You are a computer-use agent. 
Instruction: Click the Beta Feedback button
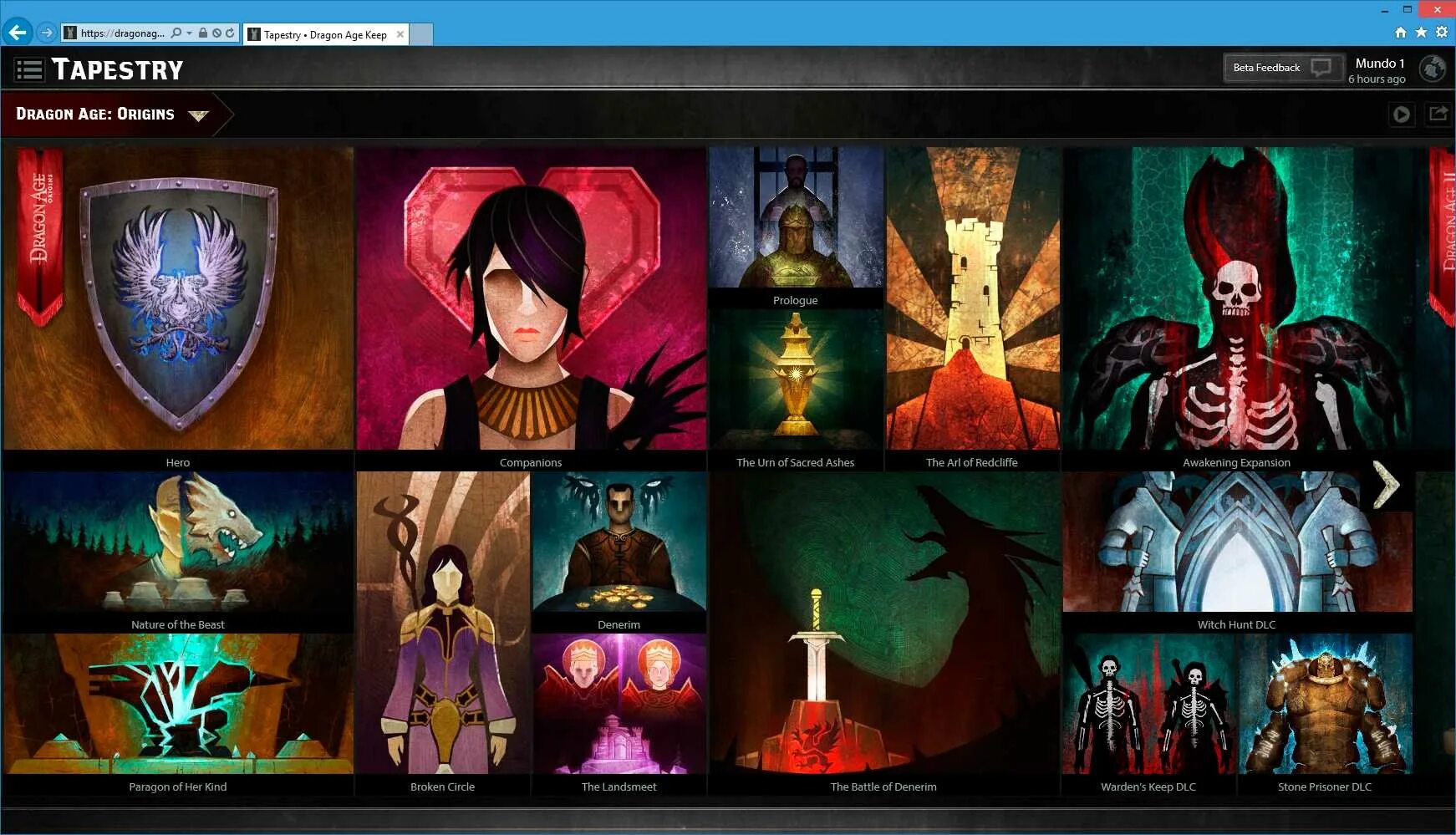pos(1284,68)
